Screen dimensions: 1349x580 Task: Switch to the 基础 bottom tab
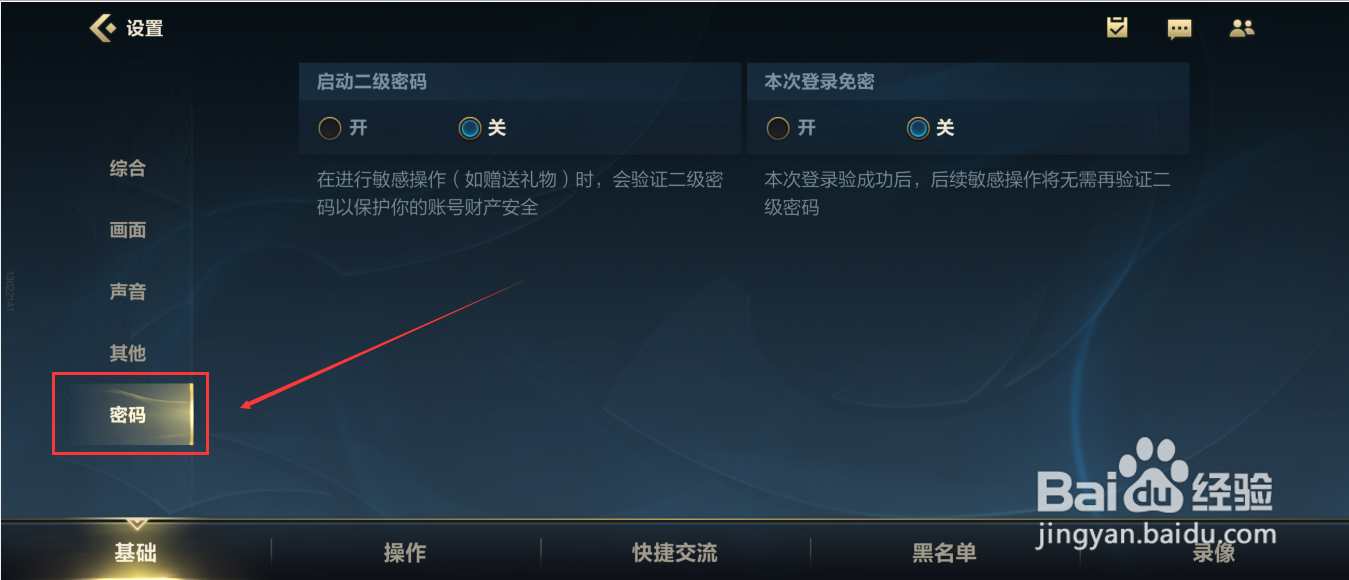[135, 552]
